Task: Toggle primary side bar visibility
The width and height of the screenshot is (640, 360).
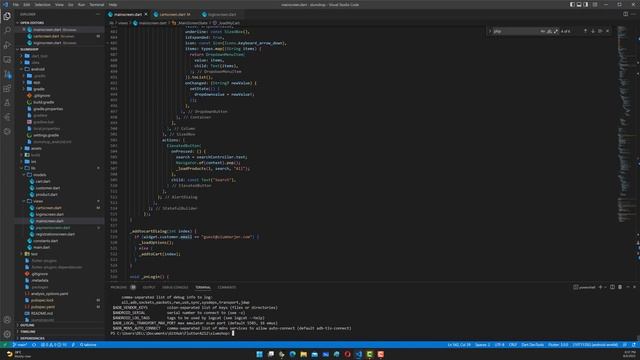Action: [572, 4]
